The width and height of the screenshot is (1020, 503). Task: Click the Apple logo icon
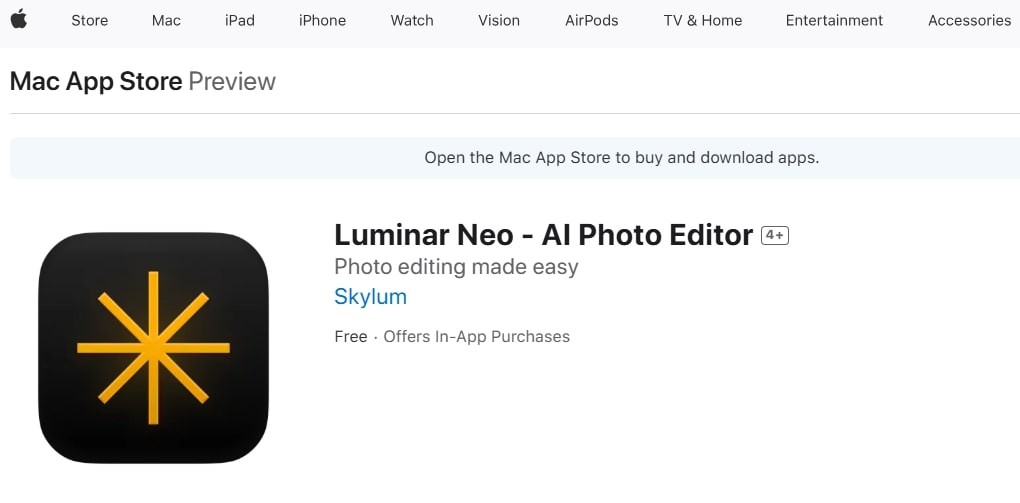[19, 19]
